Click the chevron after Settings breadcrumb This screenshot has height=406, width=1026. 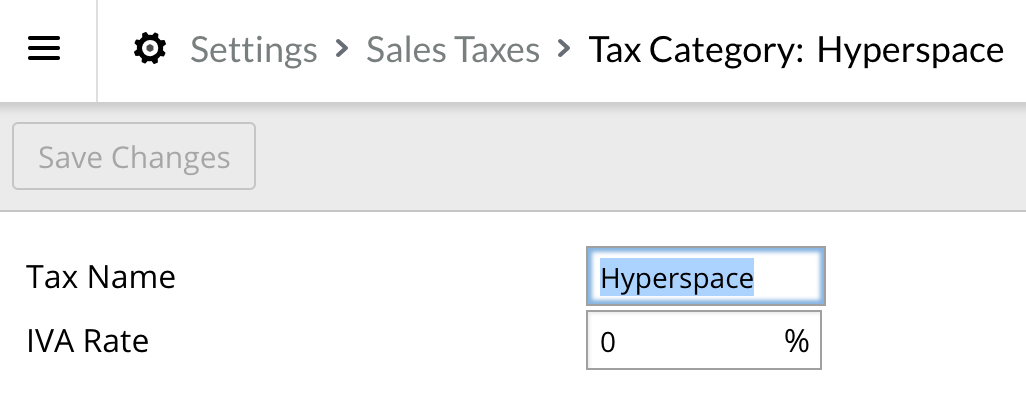tap(341, 48)
